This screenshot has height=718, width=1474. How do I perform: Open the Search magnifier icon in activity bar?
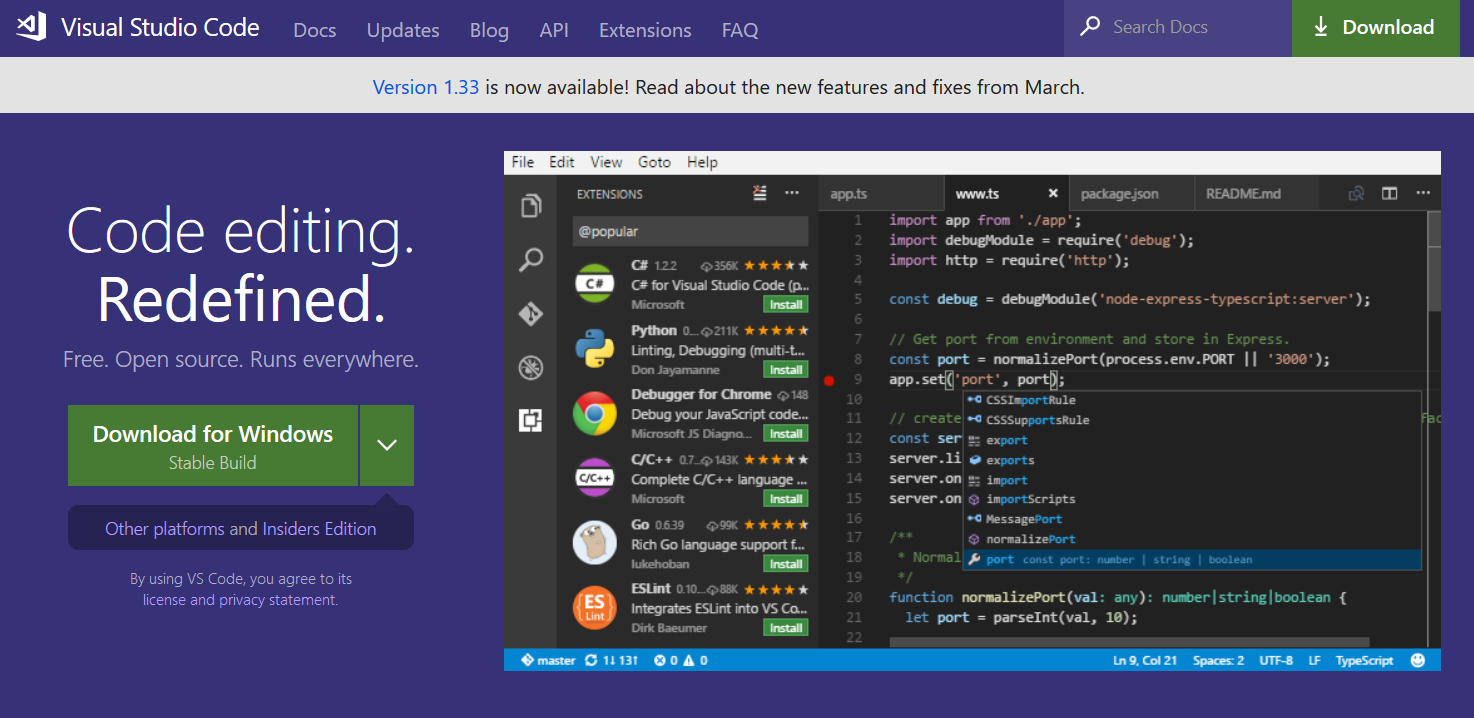[x=531, y=260]
